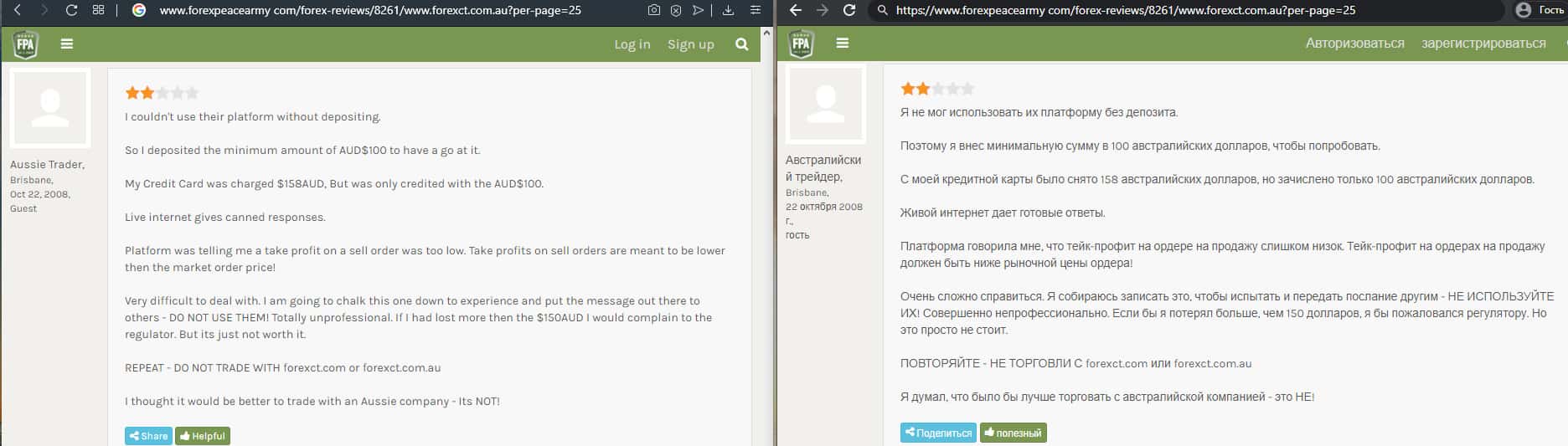Click forward arrow in left browser window

44,10
